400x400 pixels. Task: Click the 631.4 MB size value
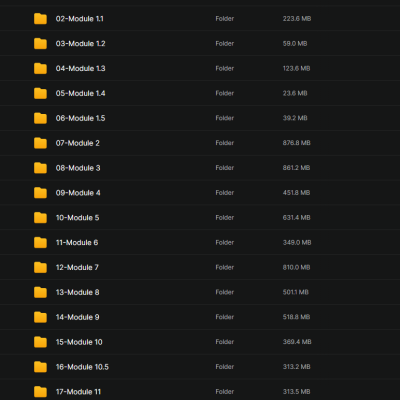[x=297, y=218]
